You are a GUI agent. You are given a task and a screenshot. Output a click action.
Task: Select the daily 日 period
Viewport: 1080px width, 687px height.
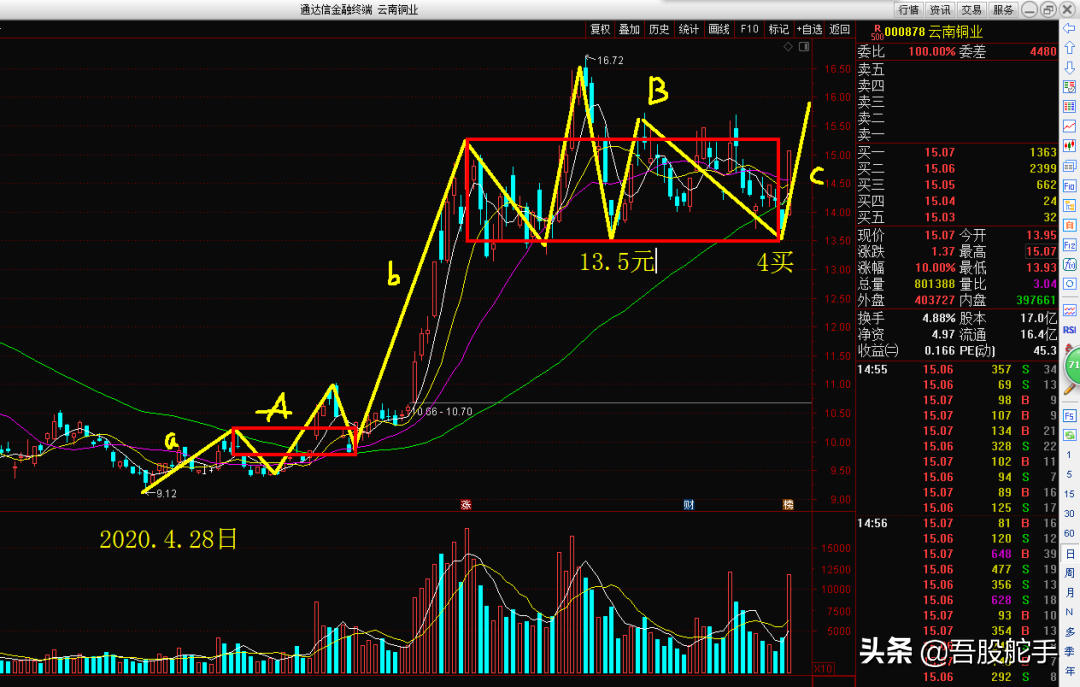[1070, 553]
